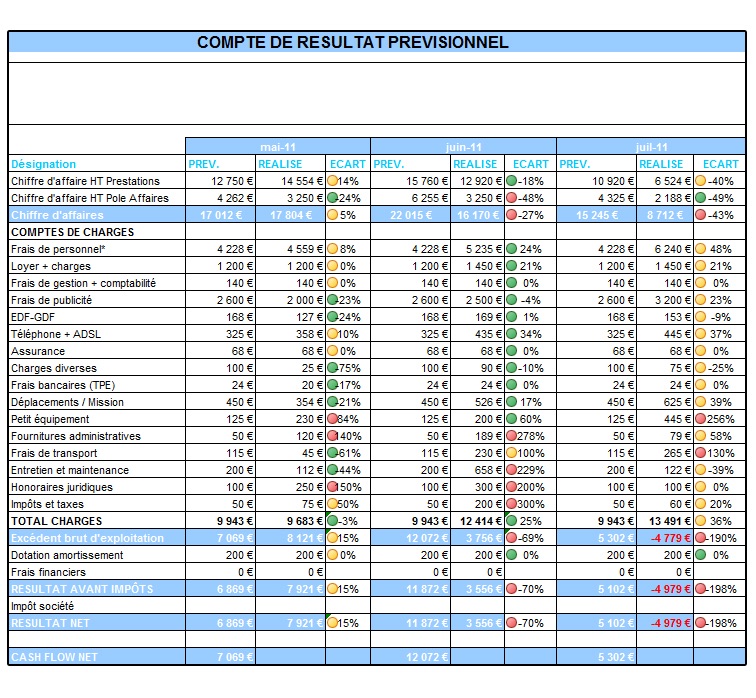Click red indicator beside 229% Entretien et maintenance
Image resolution: width=756 pixels, height=698 pixels.
(512, 470)
